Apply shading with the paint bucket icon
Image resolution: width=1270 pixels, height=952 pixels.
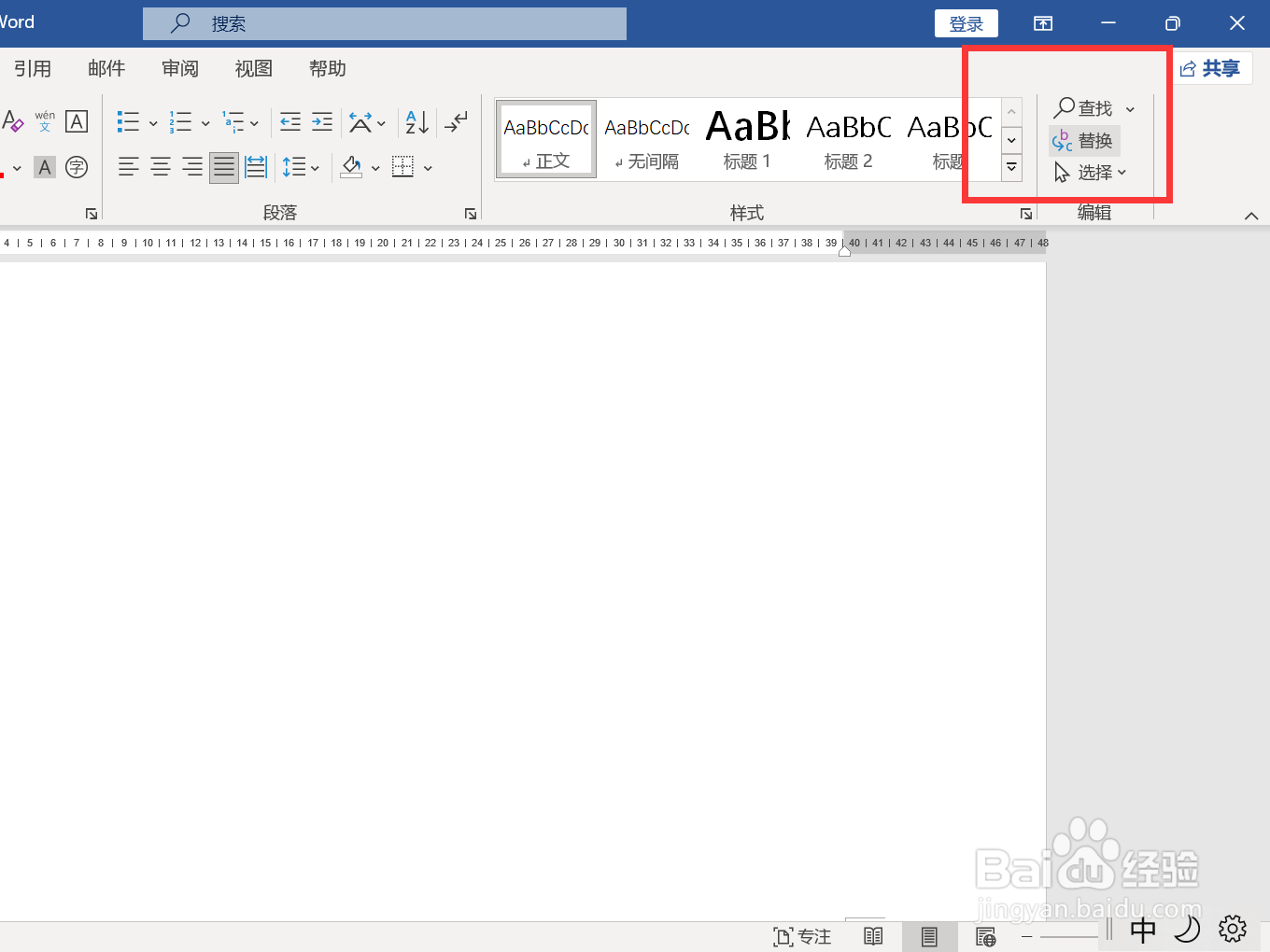[352, 168]
